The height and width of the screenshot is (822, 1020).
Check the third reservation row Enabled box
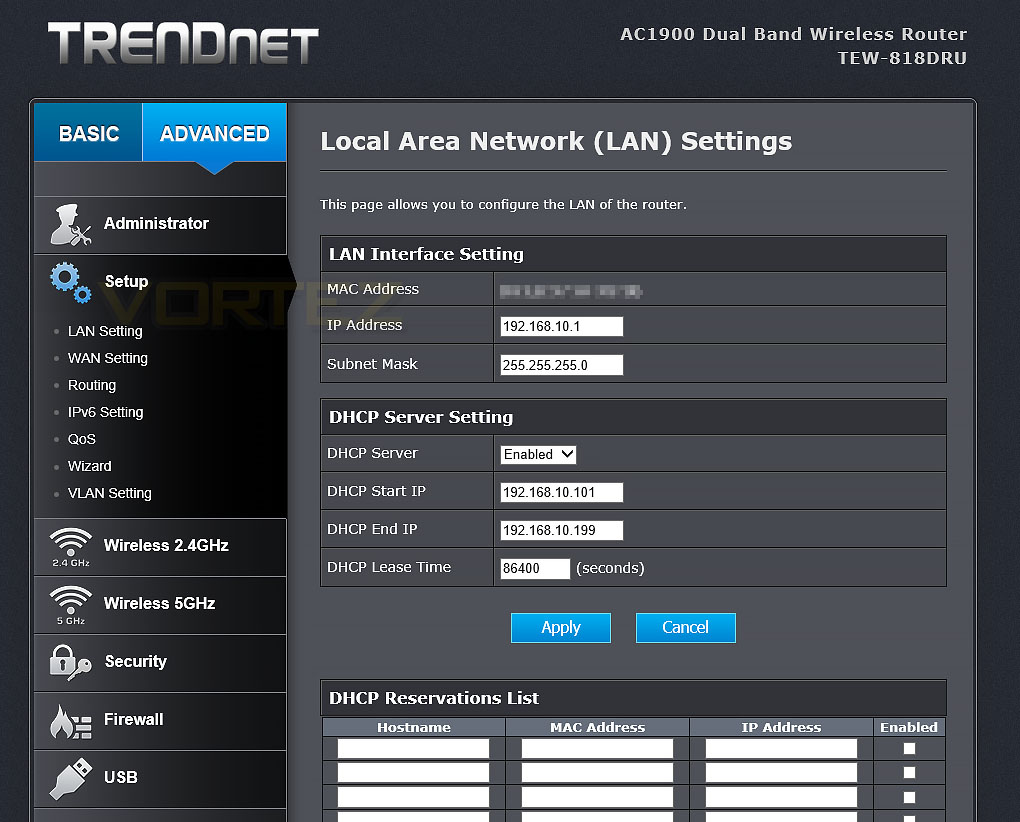point(909,797)
